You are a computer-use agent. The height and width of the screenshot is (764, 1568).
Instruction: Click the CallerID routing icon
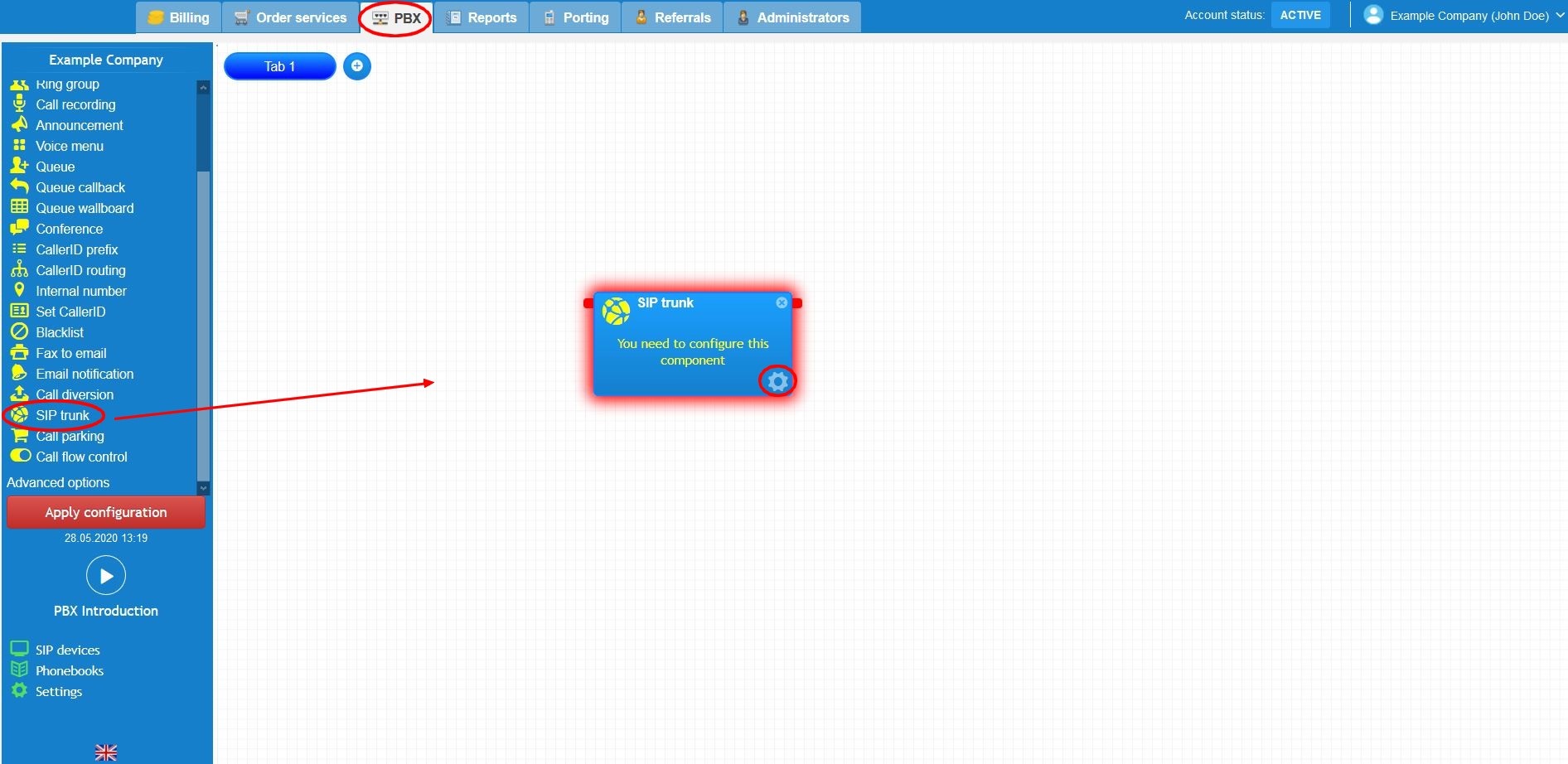click(x=19, y=270)
